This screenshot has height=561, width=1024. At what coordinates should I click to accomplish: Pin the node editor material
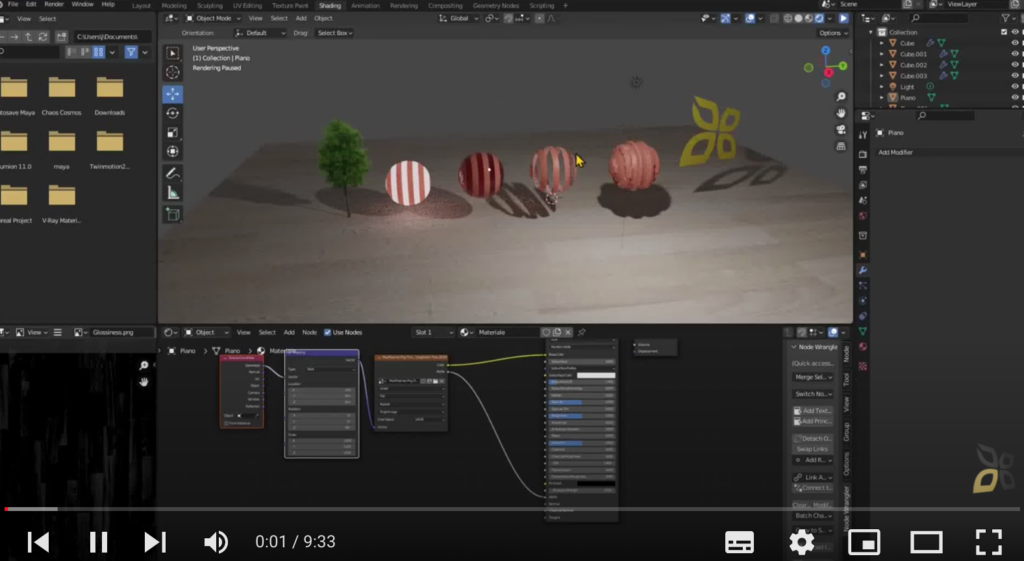tap(582, 332)
